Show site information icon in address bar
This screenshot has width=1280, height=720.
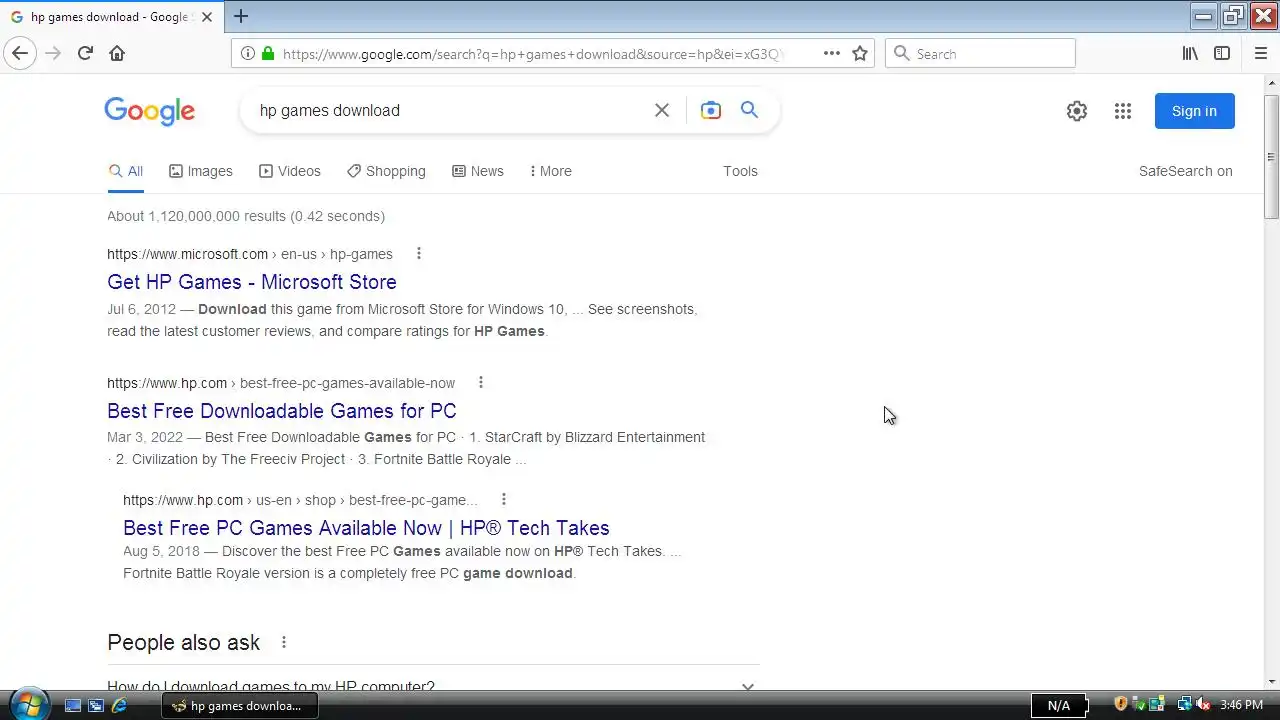248,54
